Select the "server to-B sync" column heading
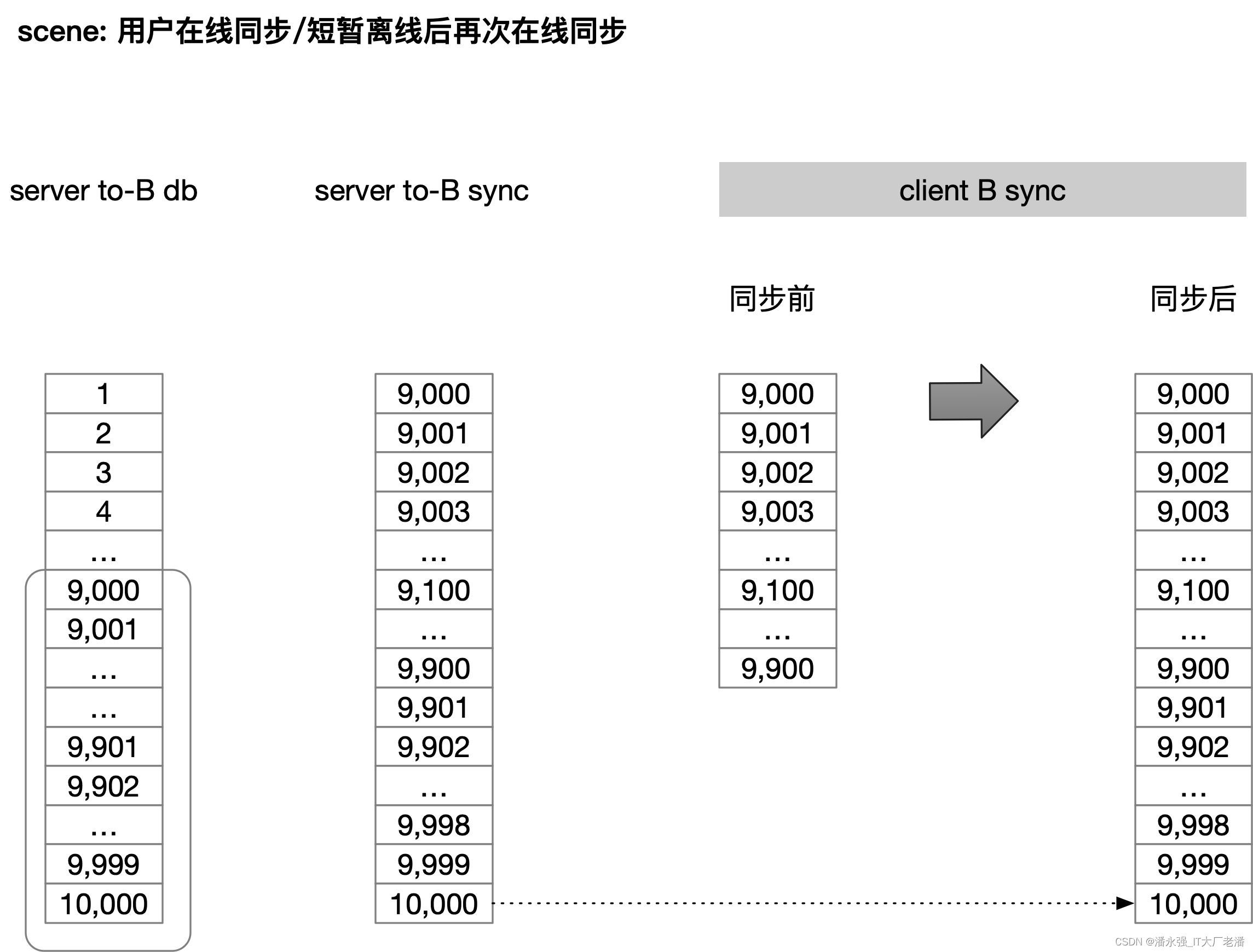Image resolution: width=1253 pixels, height=952 pixels. [421, 192]
